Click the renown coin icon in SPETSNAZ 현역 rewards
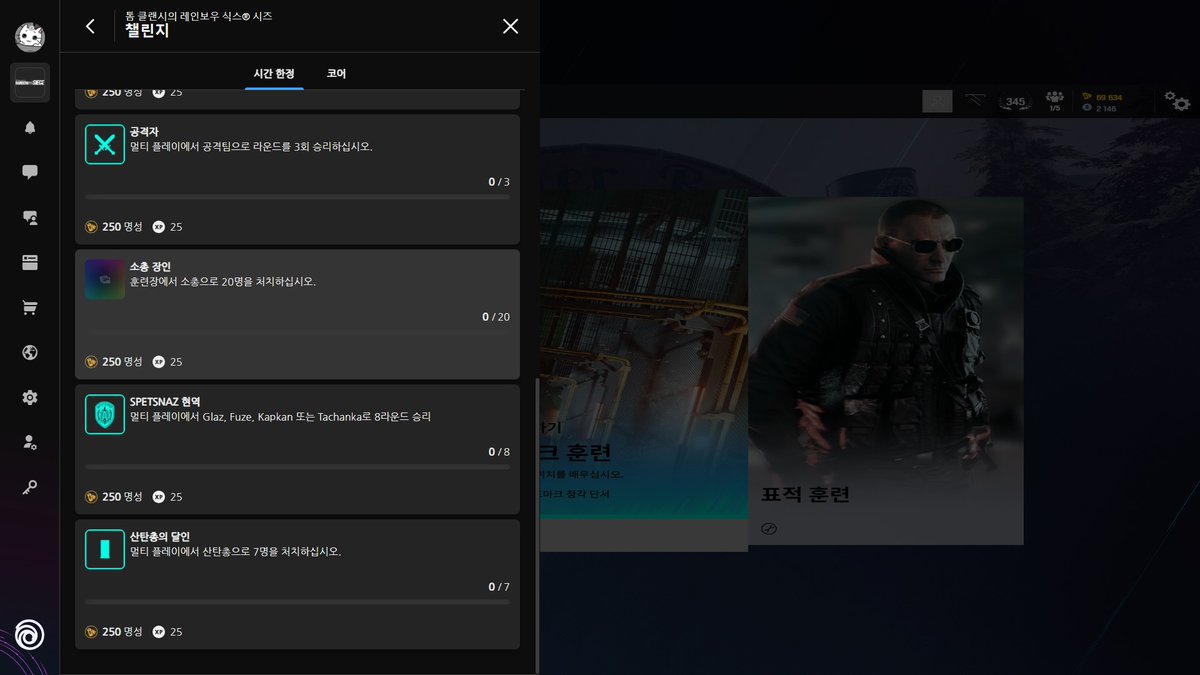The height and width of the screenshot is (675, 1200). tap(91, 497)
